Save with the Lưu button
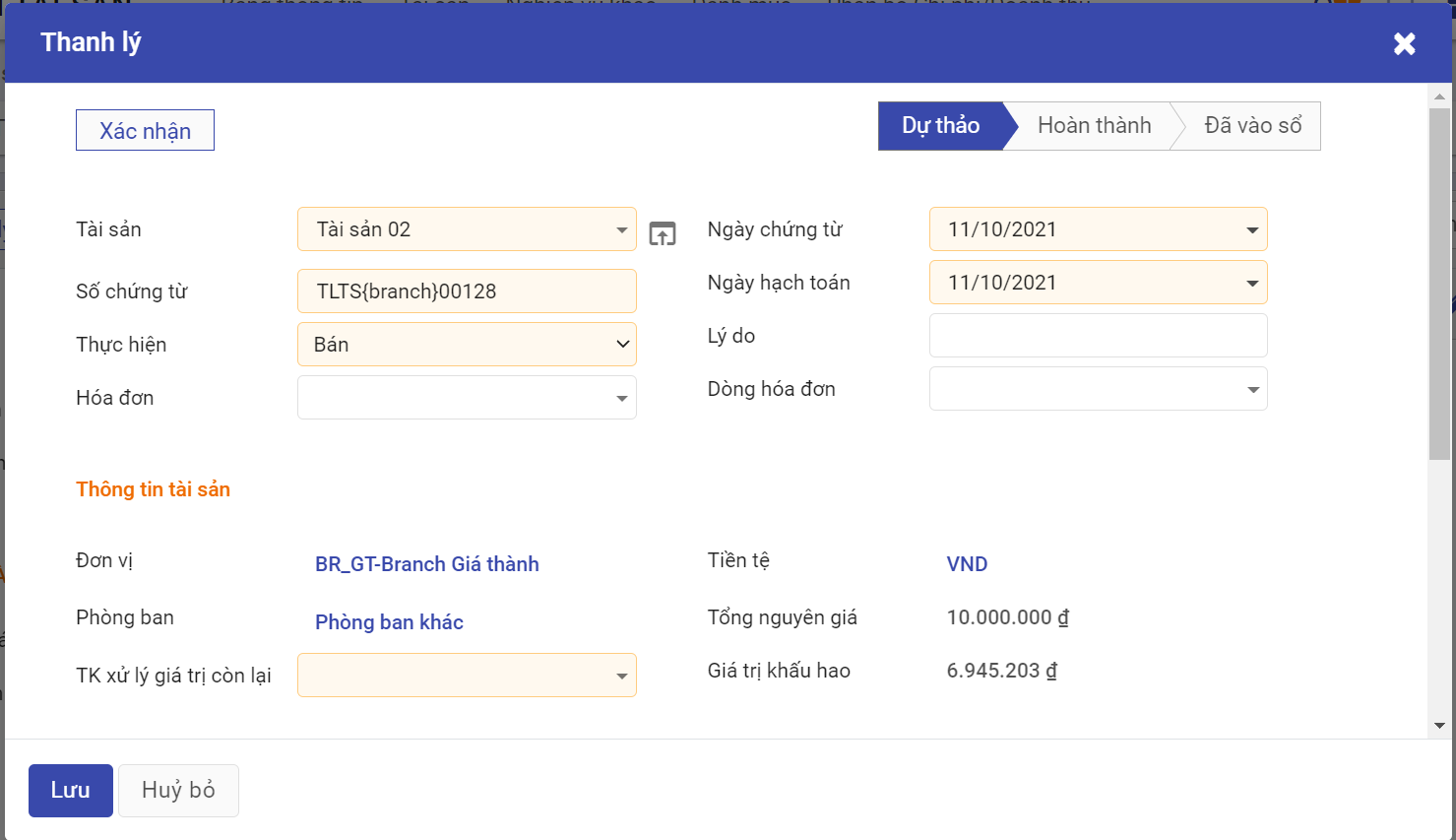The image size is (1456, 840). (x=71, y=790)
